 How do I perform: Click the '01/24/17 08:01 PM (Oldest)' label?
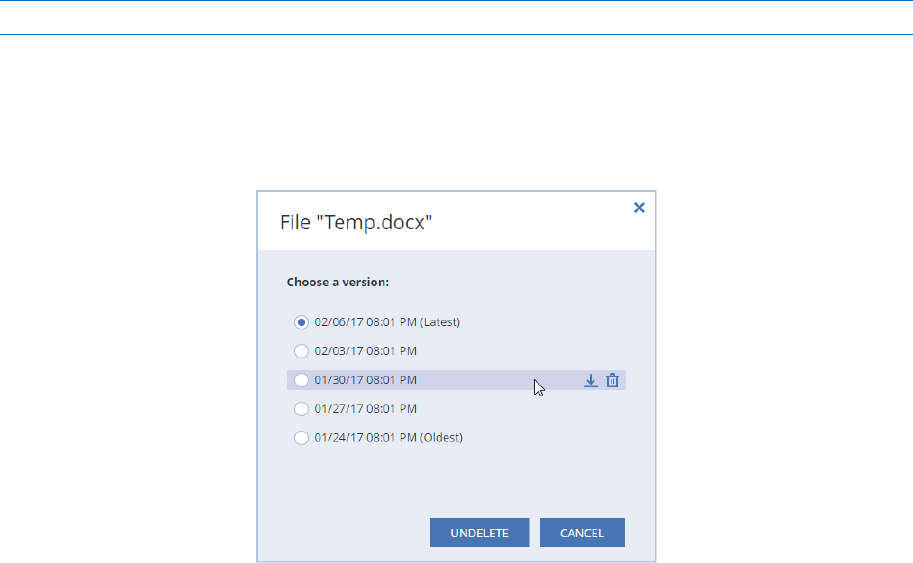[x=388, y=438]
